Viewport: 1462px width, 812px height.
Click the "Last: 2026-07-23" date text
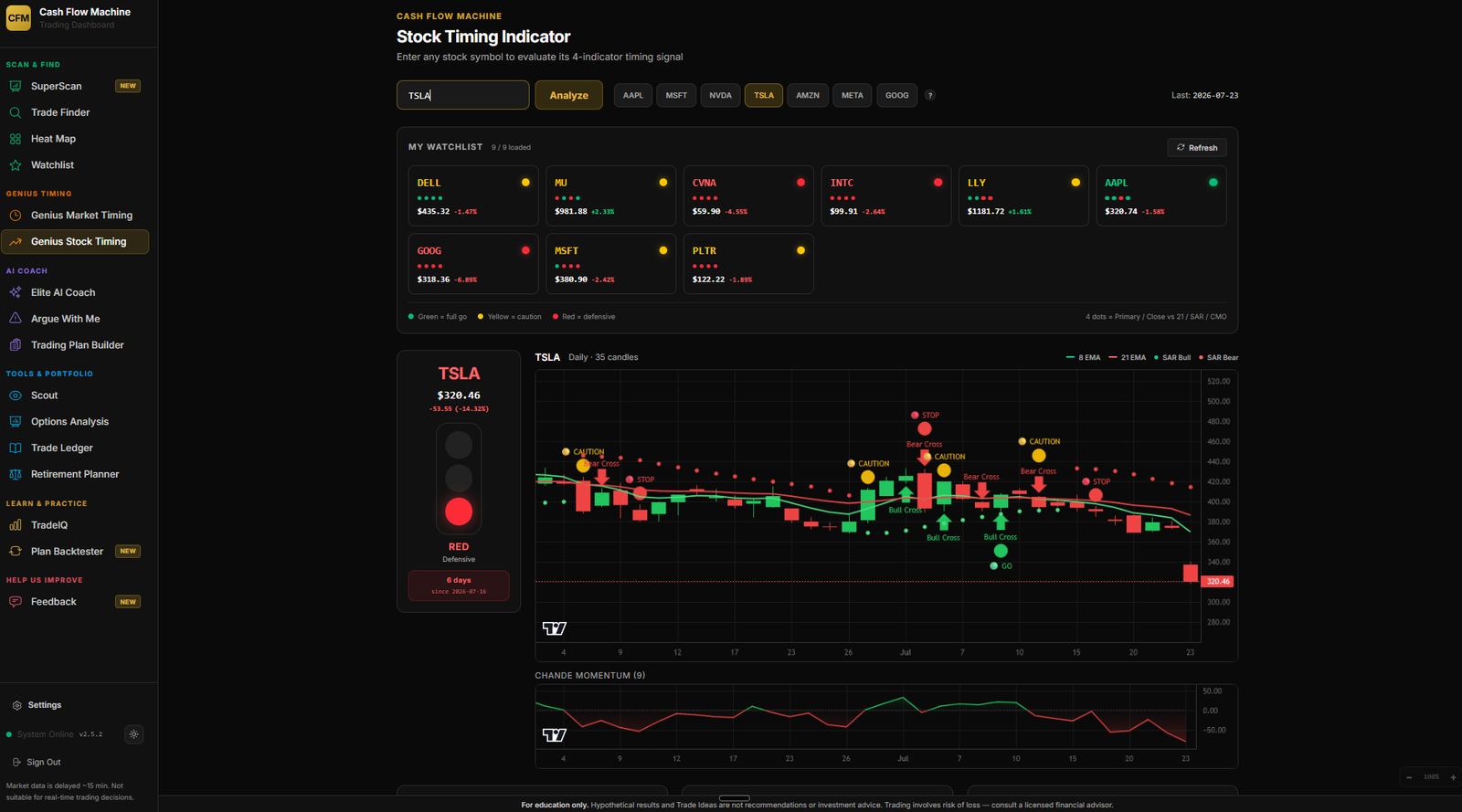tap(1205, 95)
